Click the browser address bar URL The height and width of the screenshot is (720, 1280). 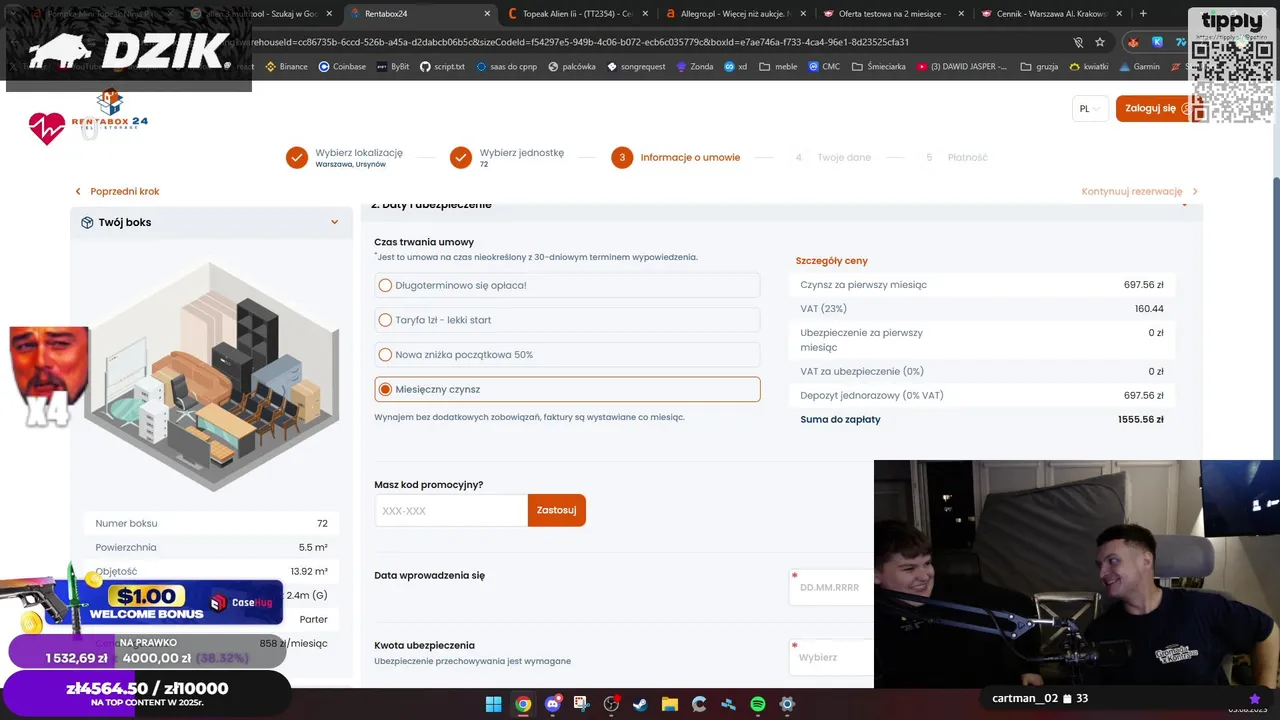(x=580, y=42)
